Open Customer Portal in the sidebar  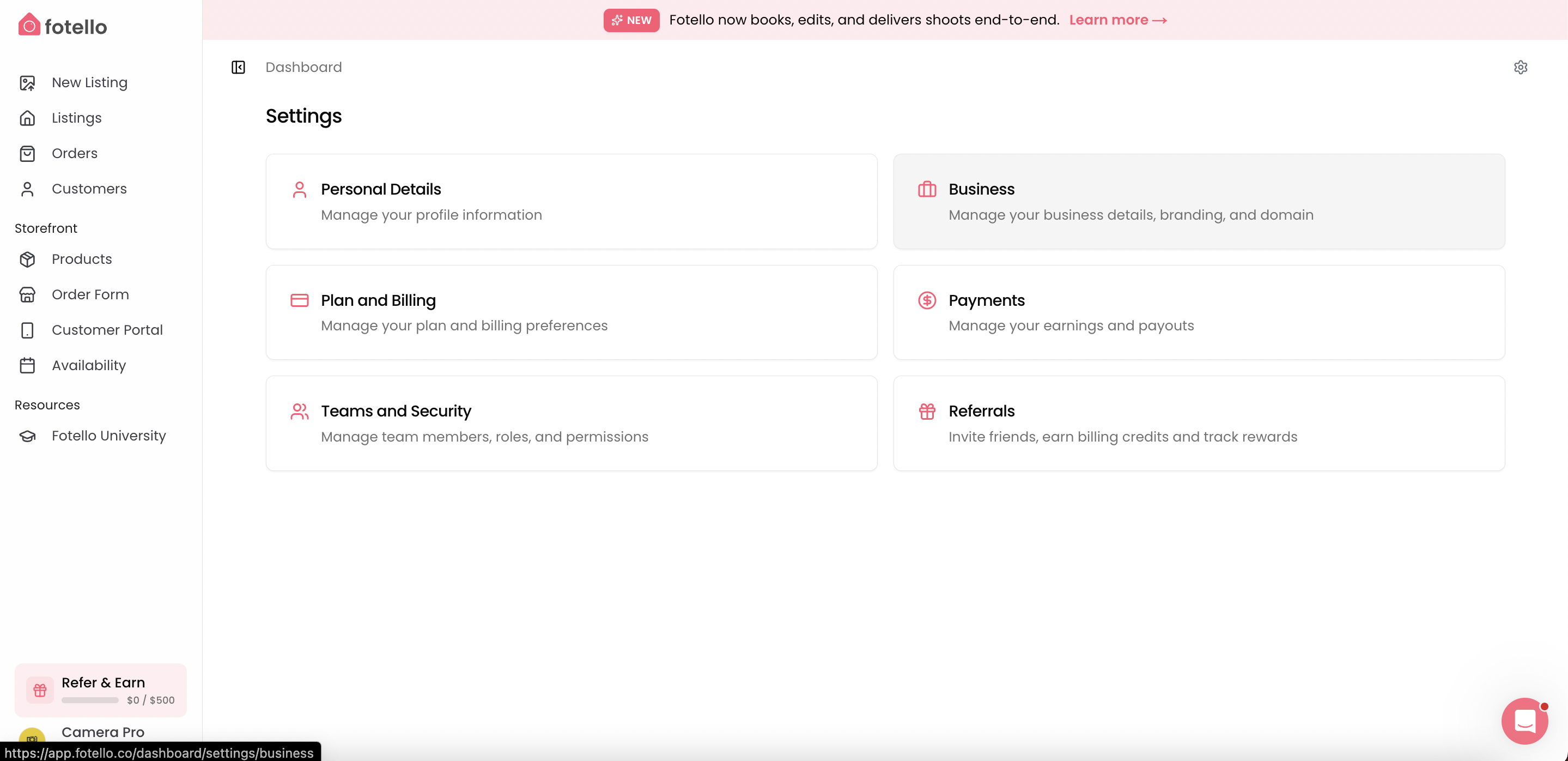pyautogui.click(x=107, y=330)
